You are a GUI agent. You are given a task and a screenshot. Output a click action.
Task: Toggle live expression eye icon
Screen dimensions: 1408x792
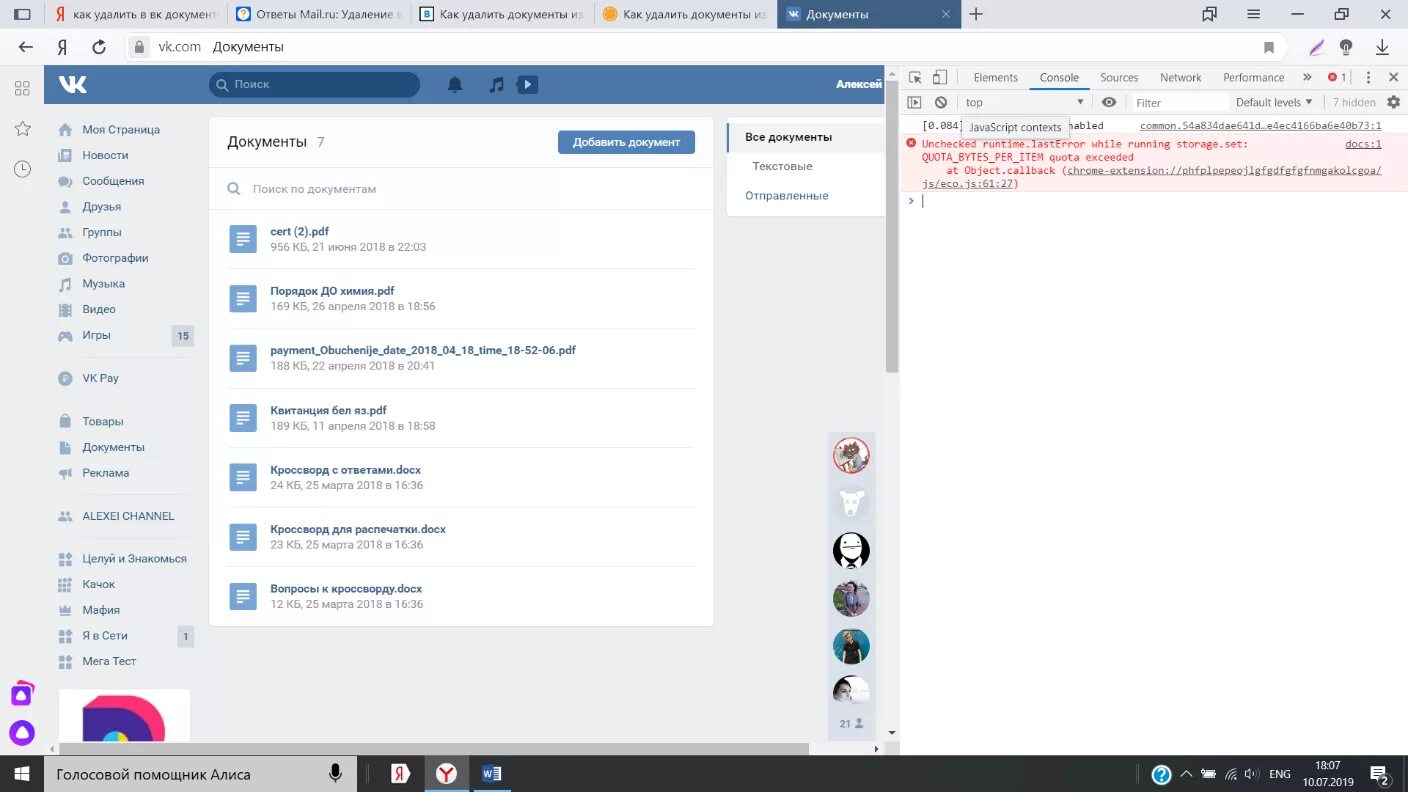tap(1109, 102)
